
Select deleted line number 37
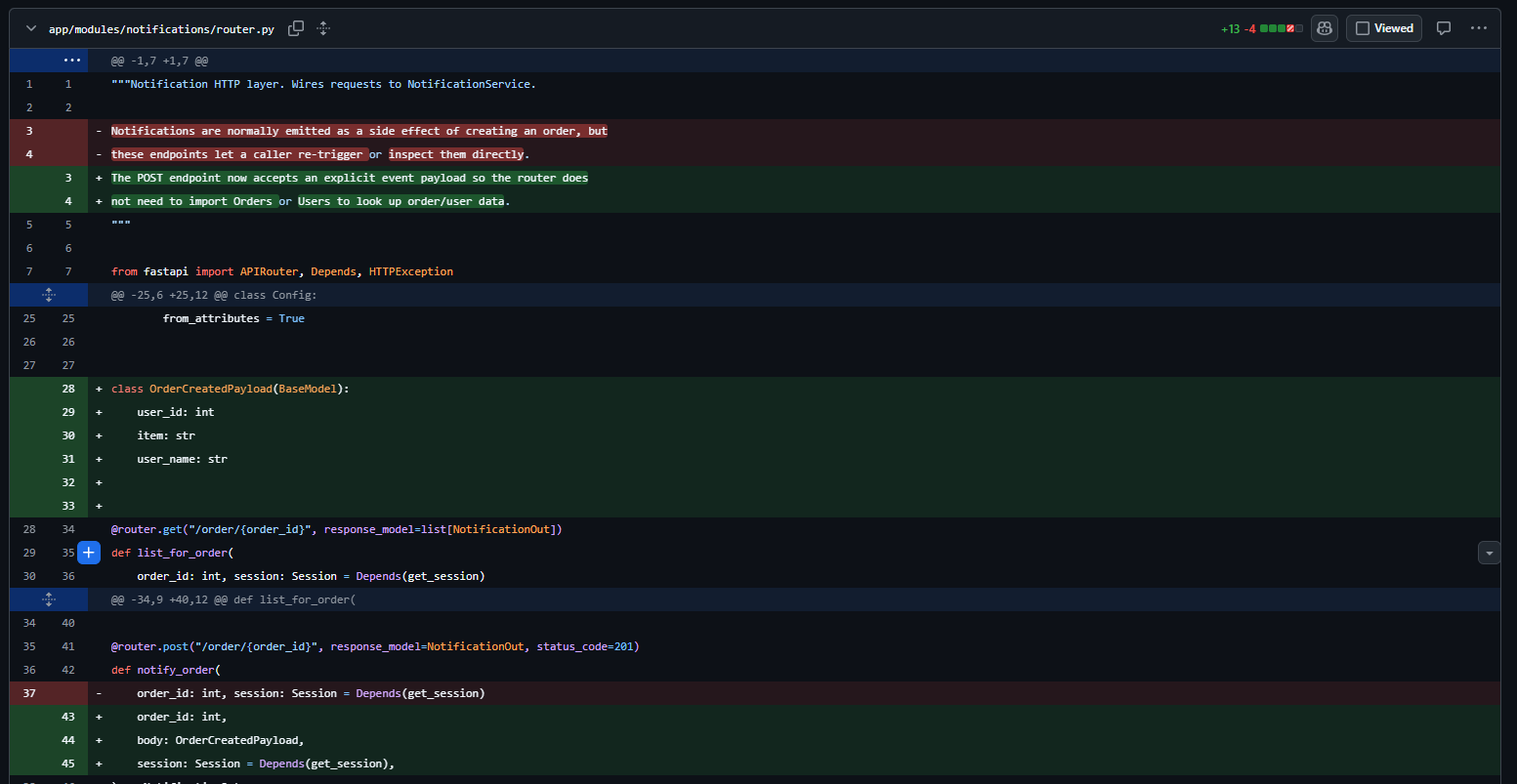[x=29, y=693]
